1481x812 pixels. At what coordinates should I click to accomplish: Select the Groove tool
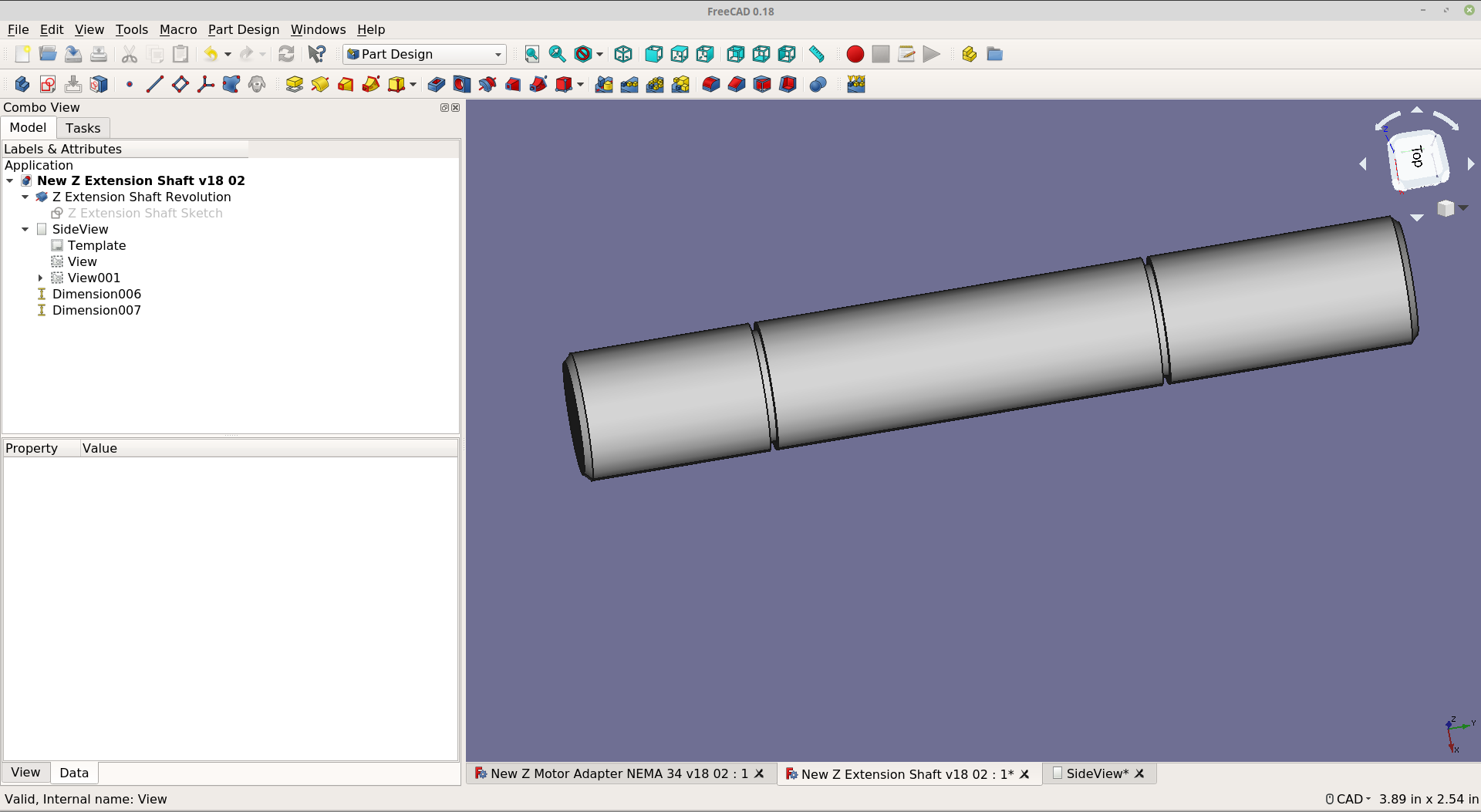[487, 84]
